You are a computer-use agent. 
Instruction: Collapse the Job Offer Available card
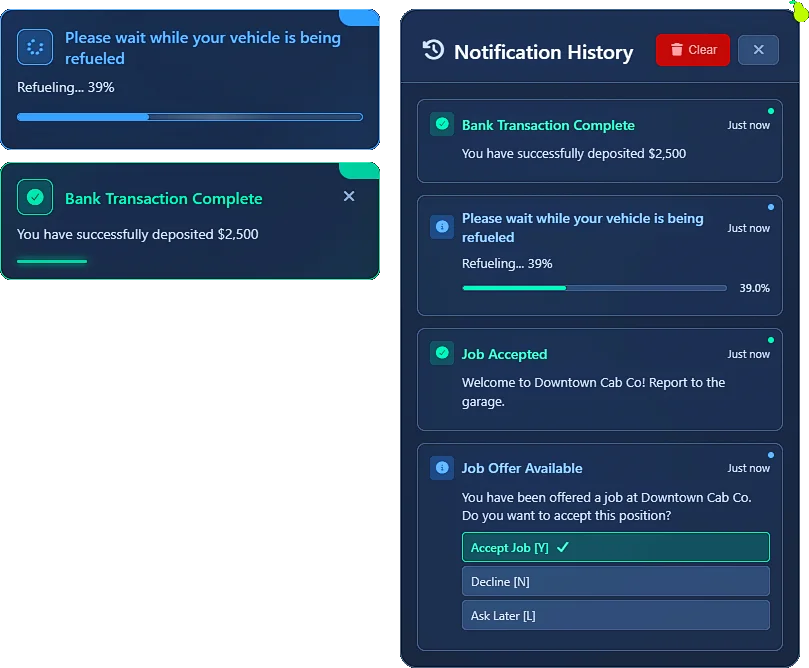coord(600,467)
